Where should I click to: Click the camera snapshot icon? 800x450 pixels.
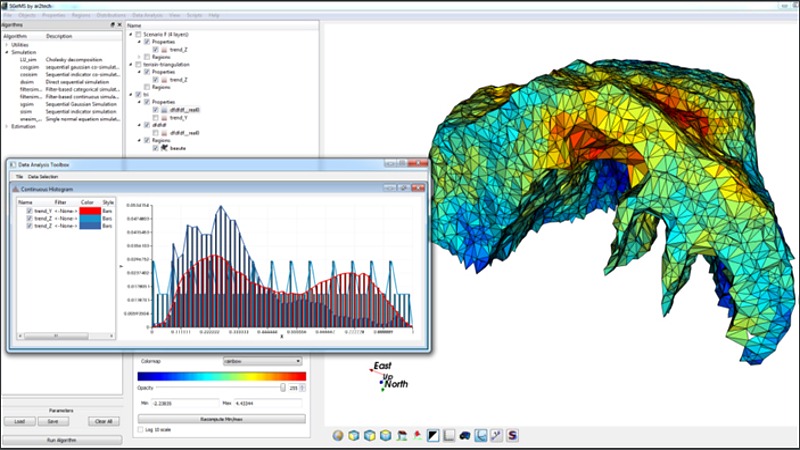coord(465,435)
